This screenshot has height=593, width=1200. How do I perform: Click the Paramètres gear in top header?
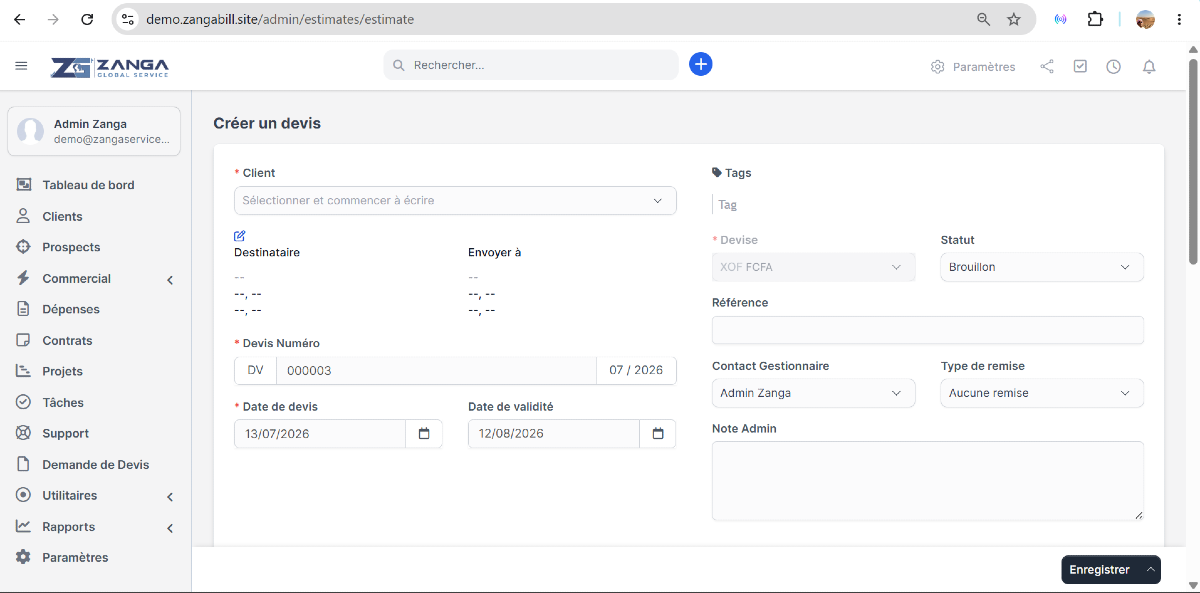[972, 67]
